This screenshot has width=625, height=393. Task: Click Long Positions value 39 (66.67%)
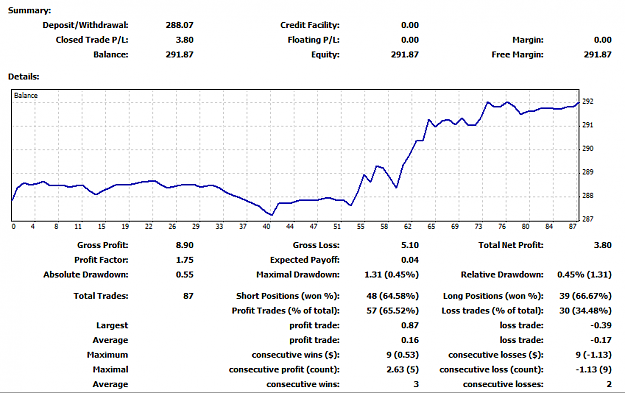point(586,296)
